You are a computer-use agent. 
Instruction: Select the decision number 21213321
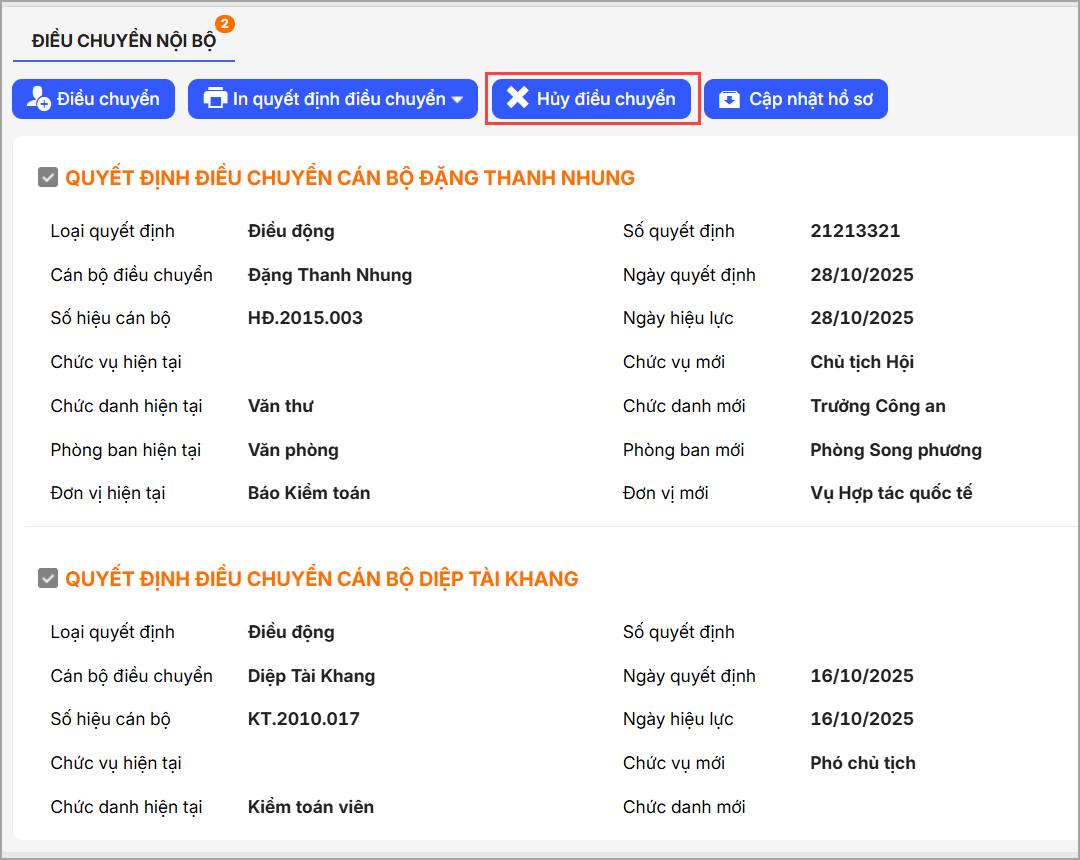pos(855,231)
